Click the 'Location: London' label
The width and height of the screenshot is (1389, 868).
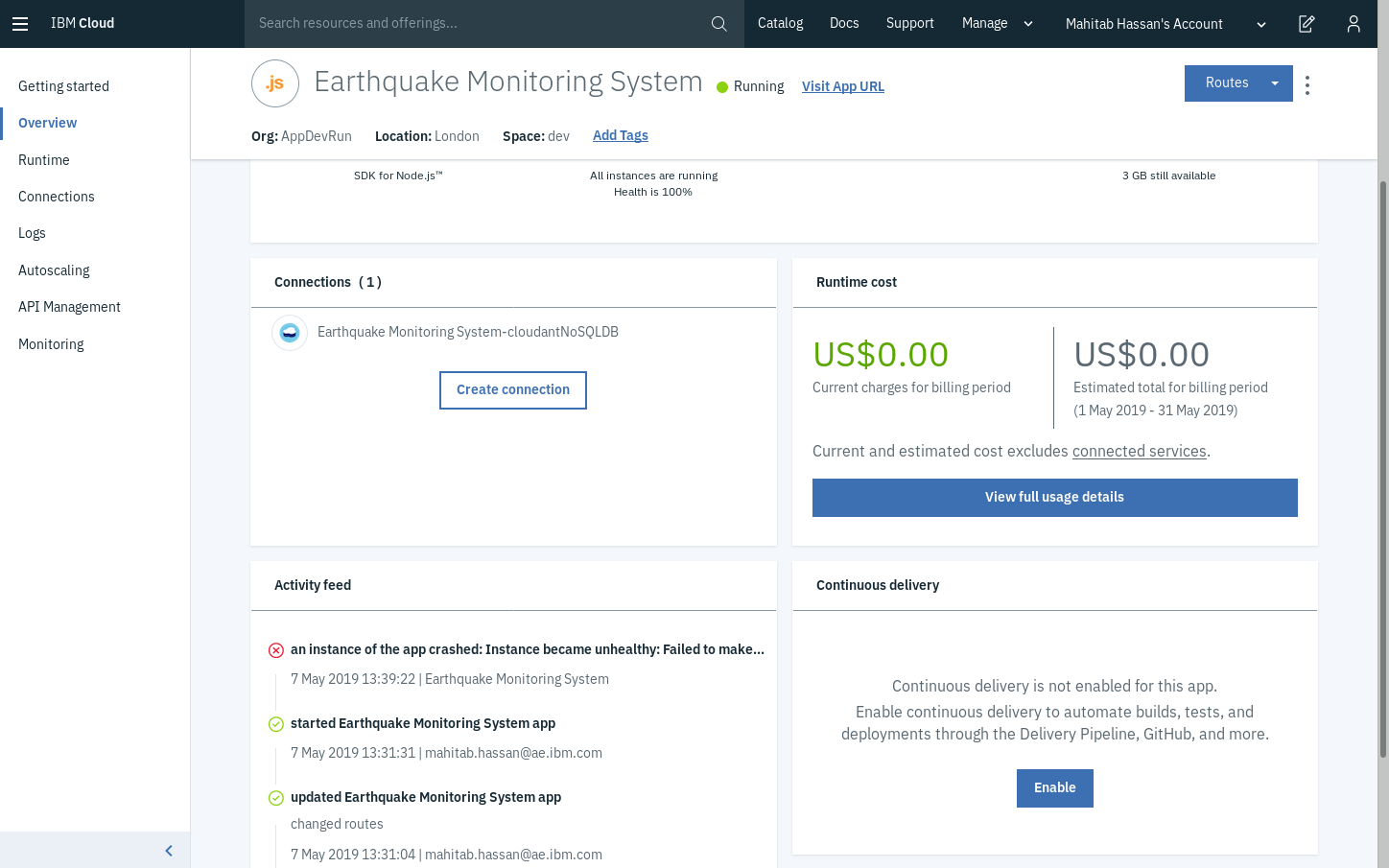click(x=427, y=136)
